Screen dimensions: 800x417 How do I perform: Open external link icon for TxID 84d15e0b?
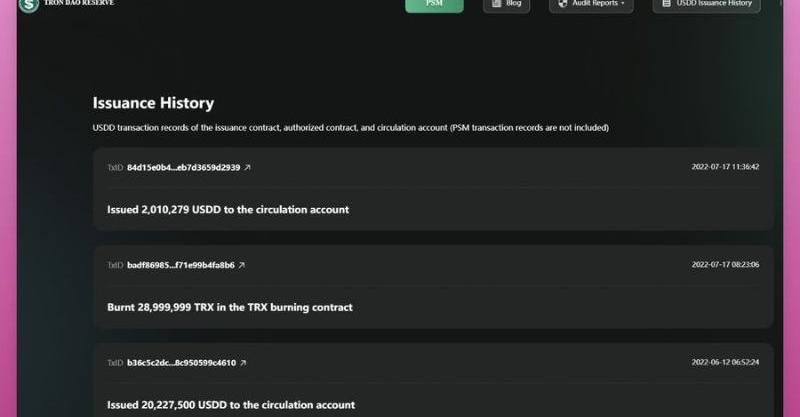(x=247, y=168)
